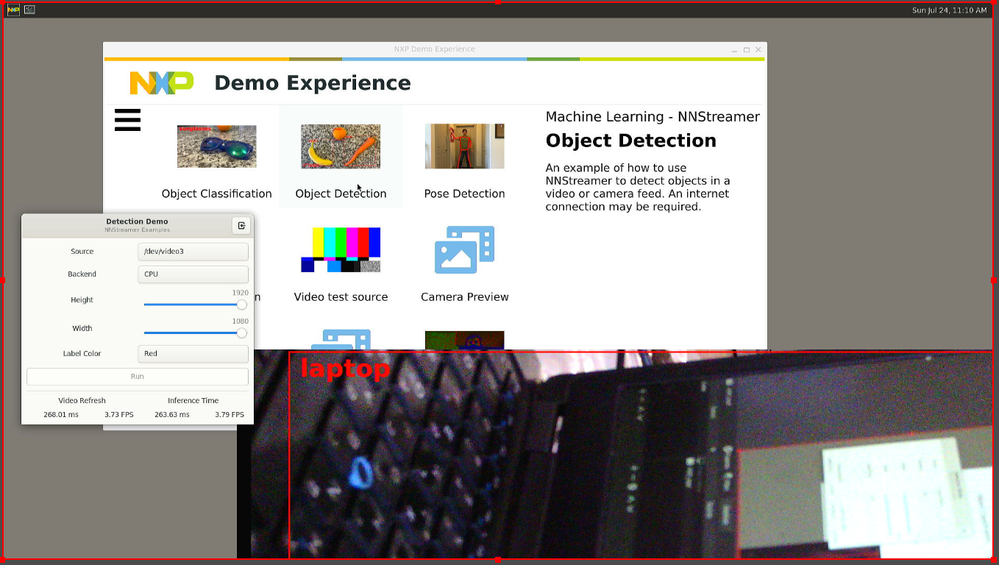
Task: Click the Detection Demo window title
Action: pyautogui.click(x=137, y=222)
